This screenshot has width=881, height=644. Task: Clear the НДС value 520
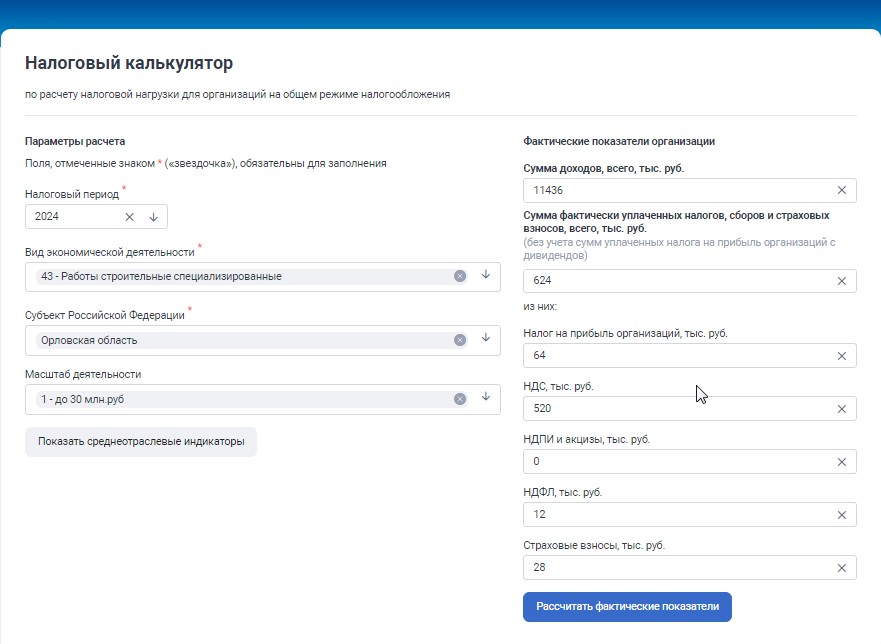[841, 409]
